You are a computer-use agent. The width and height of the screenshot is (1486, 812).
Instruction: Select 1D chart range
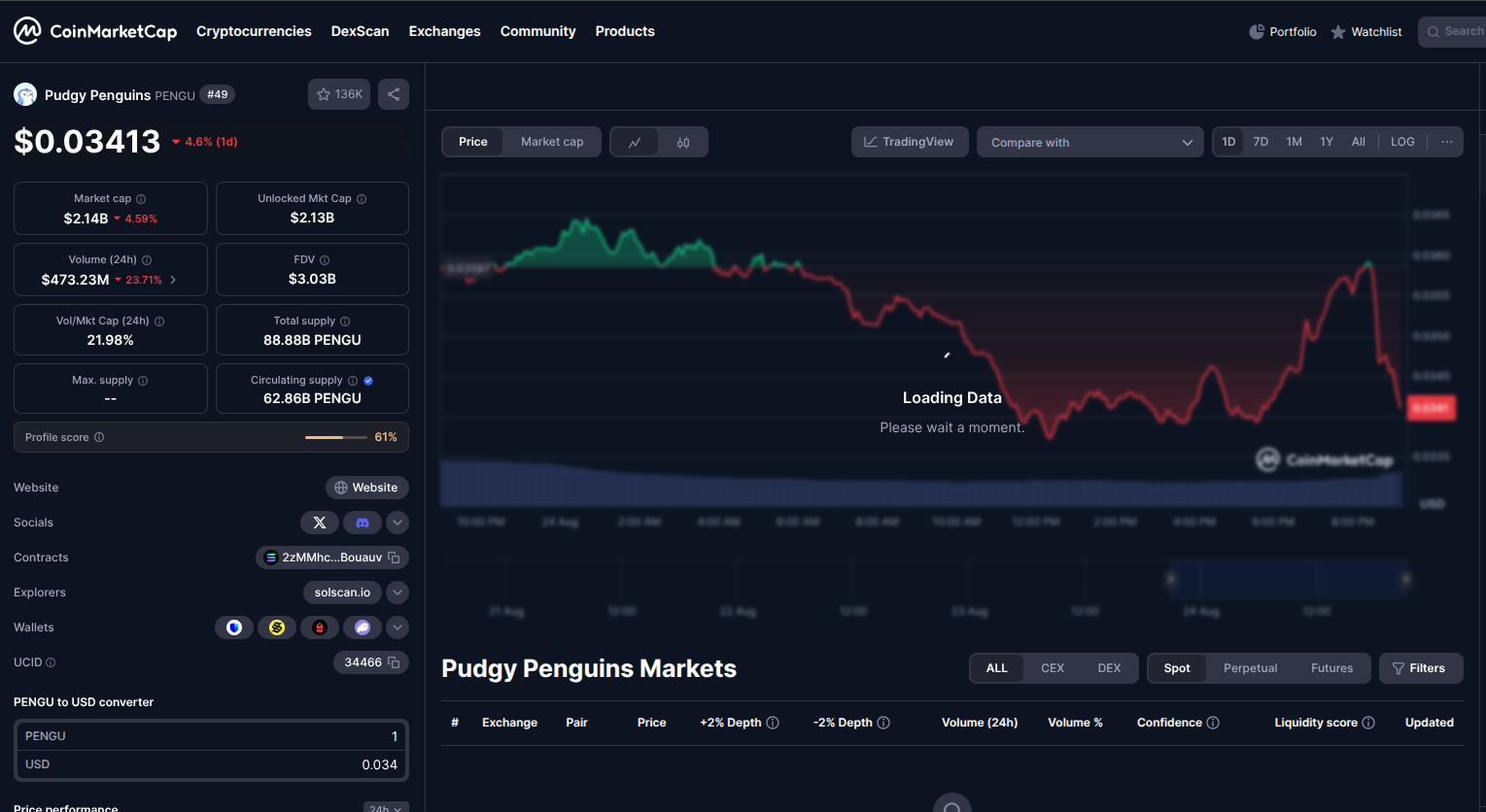tap(1228, 142)
